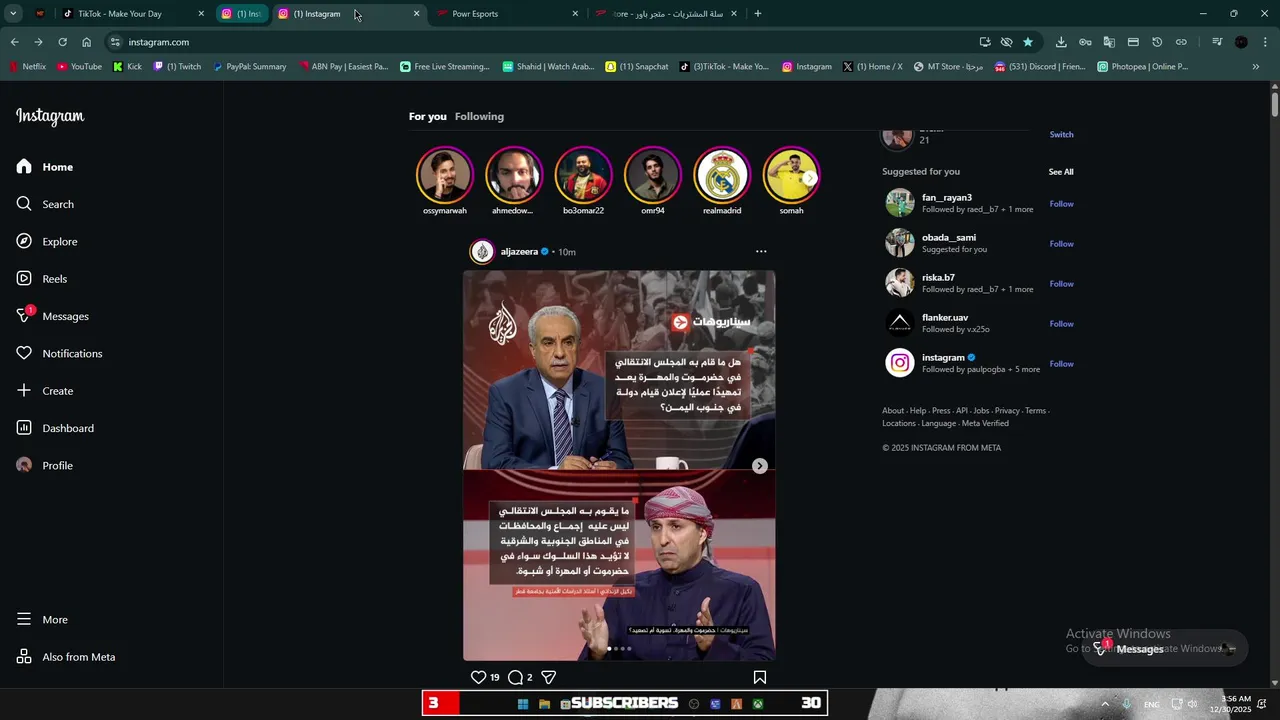1280x720 pixels.
Task: Switch to the Following feed tab
Action: coord(479,117)
